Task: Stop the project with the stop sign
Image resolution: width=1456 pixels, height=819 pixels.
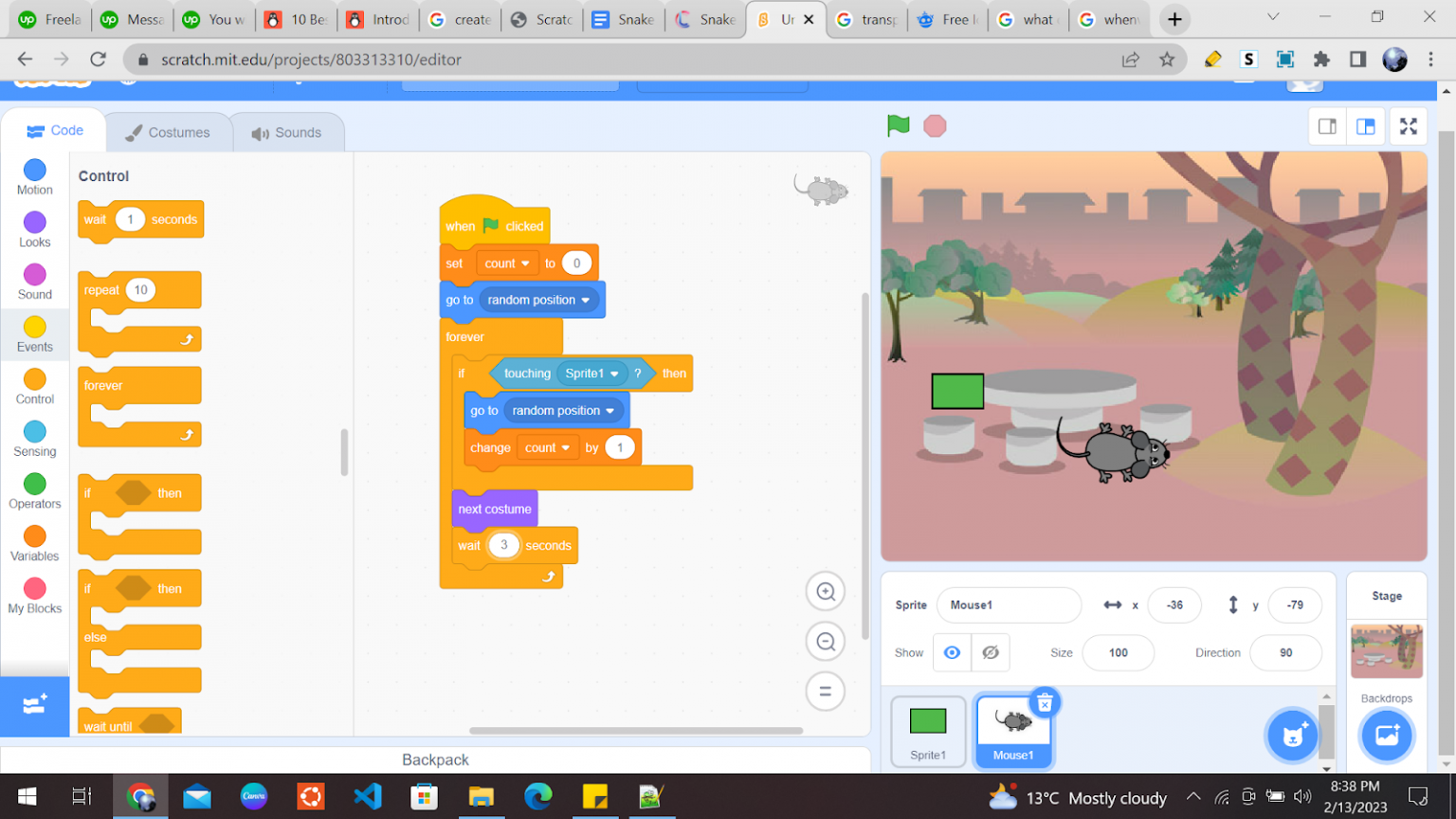Action: tap(935, 125)
